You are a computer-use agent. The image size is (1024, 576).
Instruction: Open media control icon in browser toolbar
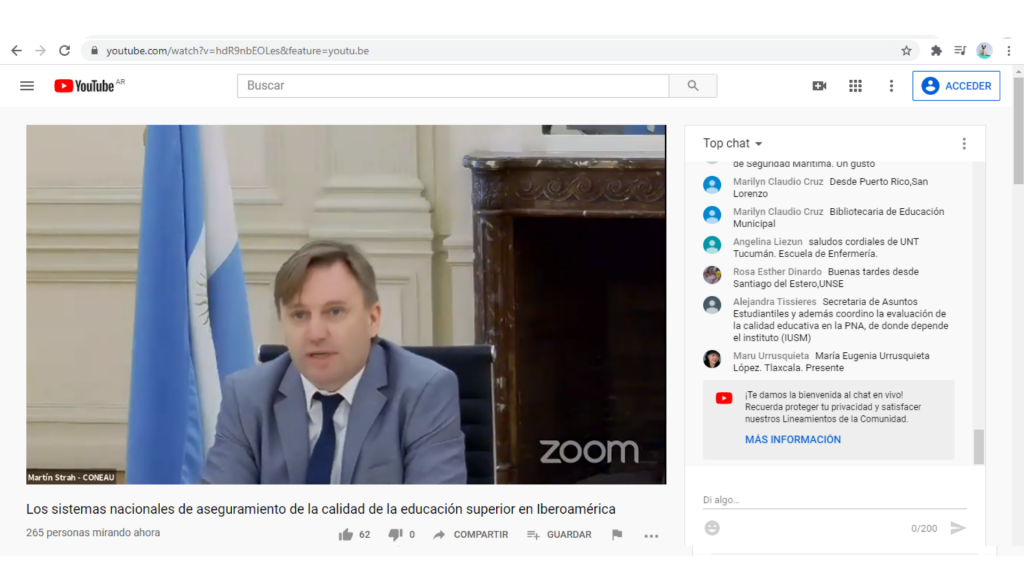960,50
